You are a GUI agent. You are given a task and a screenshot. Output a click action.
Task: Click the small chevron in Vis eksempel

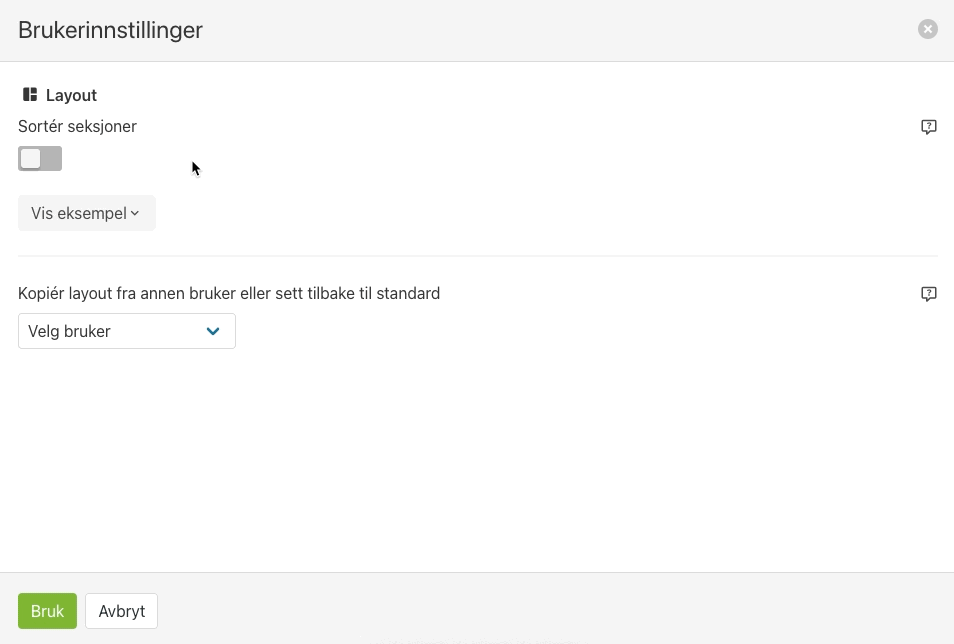135,213
